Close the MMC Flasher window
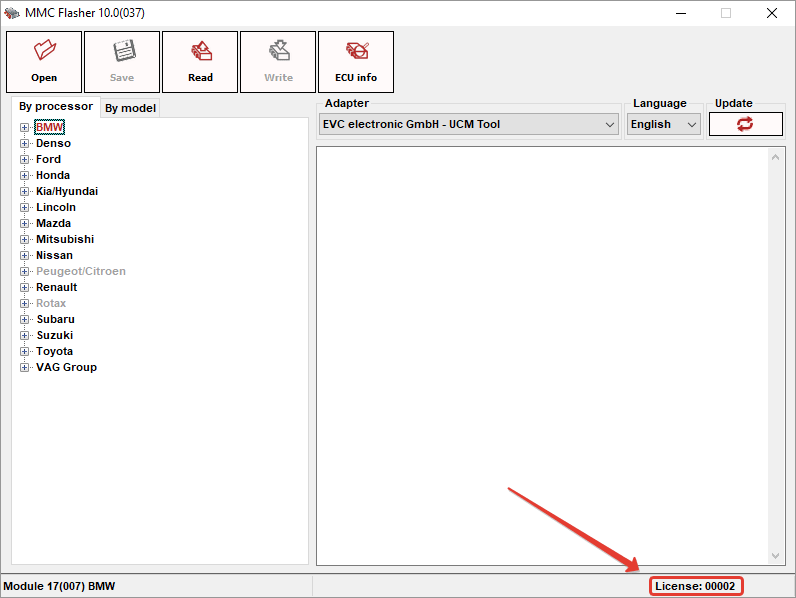796x598 pixels. [x=772, y=13]
